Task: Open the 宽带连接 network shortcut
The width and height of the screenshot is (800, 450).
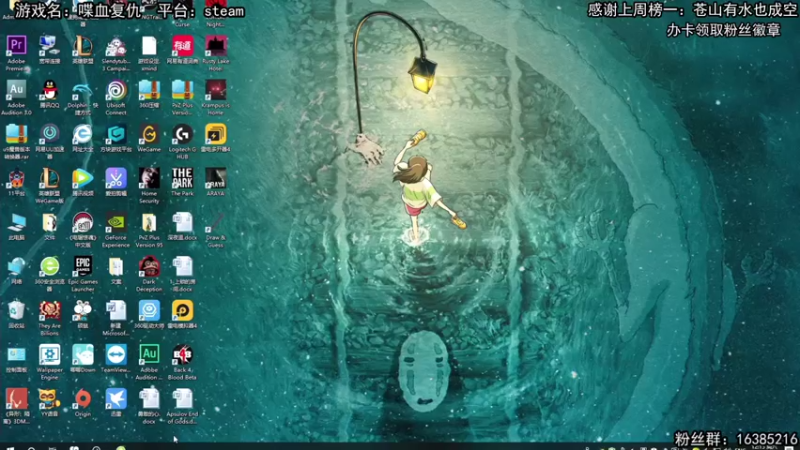Action: click(49, 46)
